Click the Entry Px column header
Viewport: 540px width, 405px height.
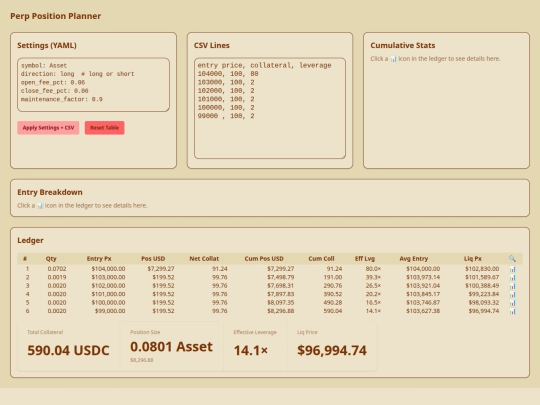(x=99, y=259)
